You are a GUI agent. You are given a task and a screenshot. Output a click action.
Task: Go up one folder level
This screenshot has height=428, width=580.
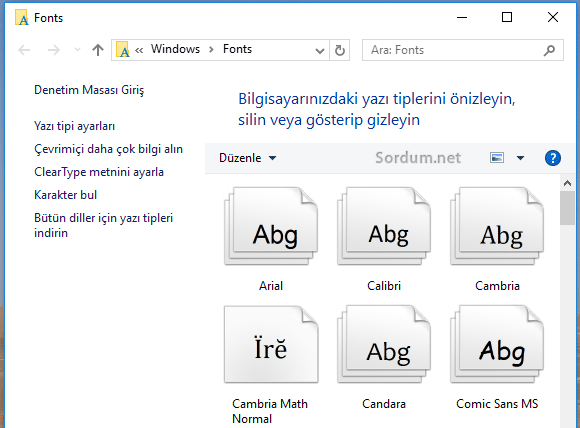[x=98, y=50]
